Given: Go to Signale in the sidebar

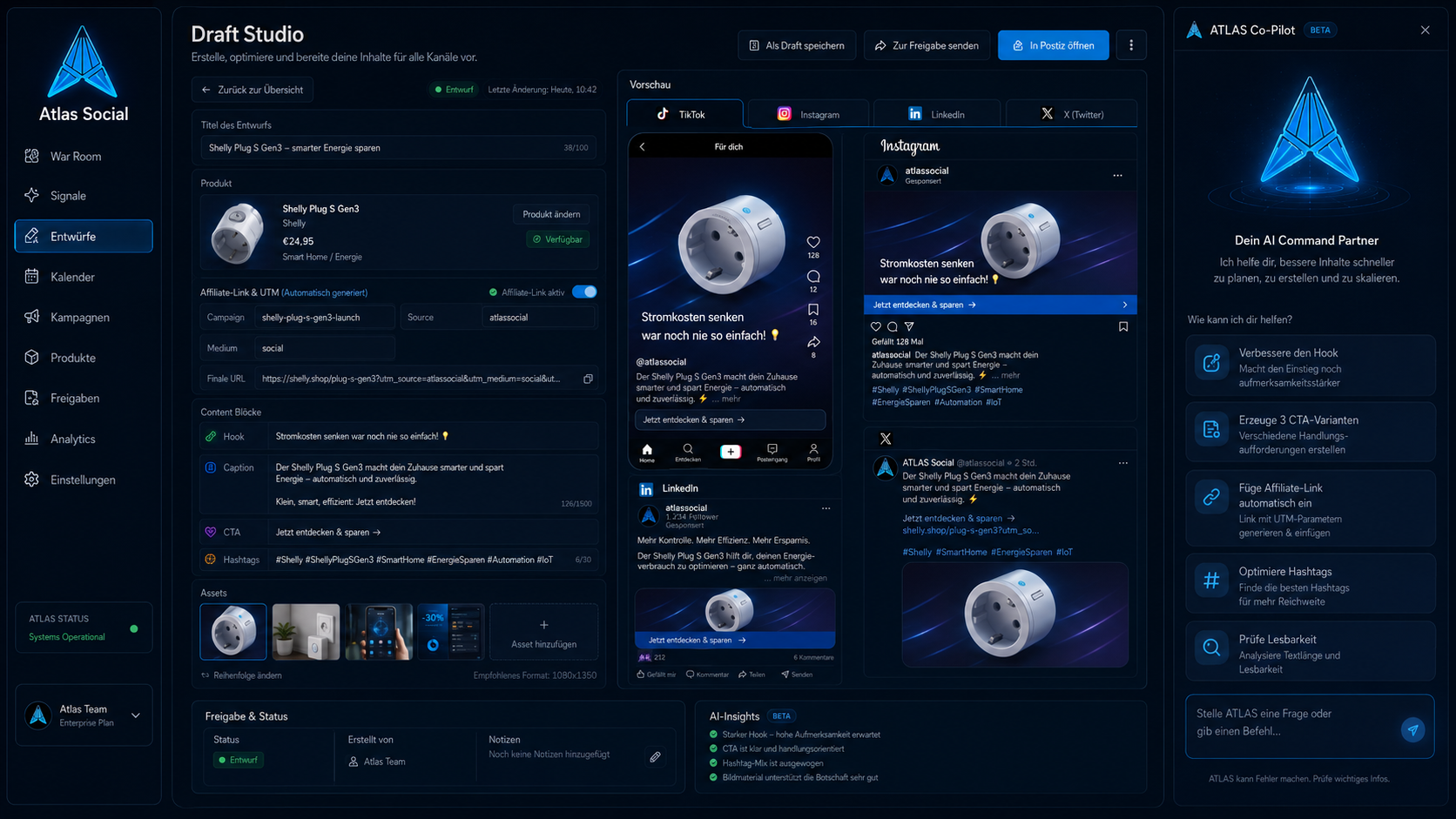Looking at the screenshot, I should [84, 196].
